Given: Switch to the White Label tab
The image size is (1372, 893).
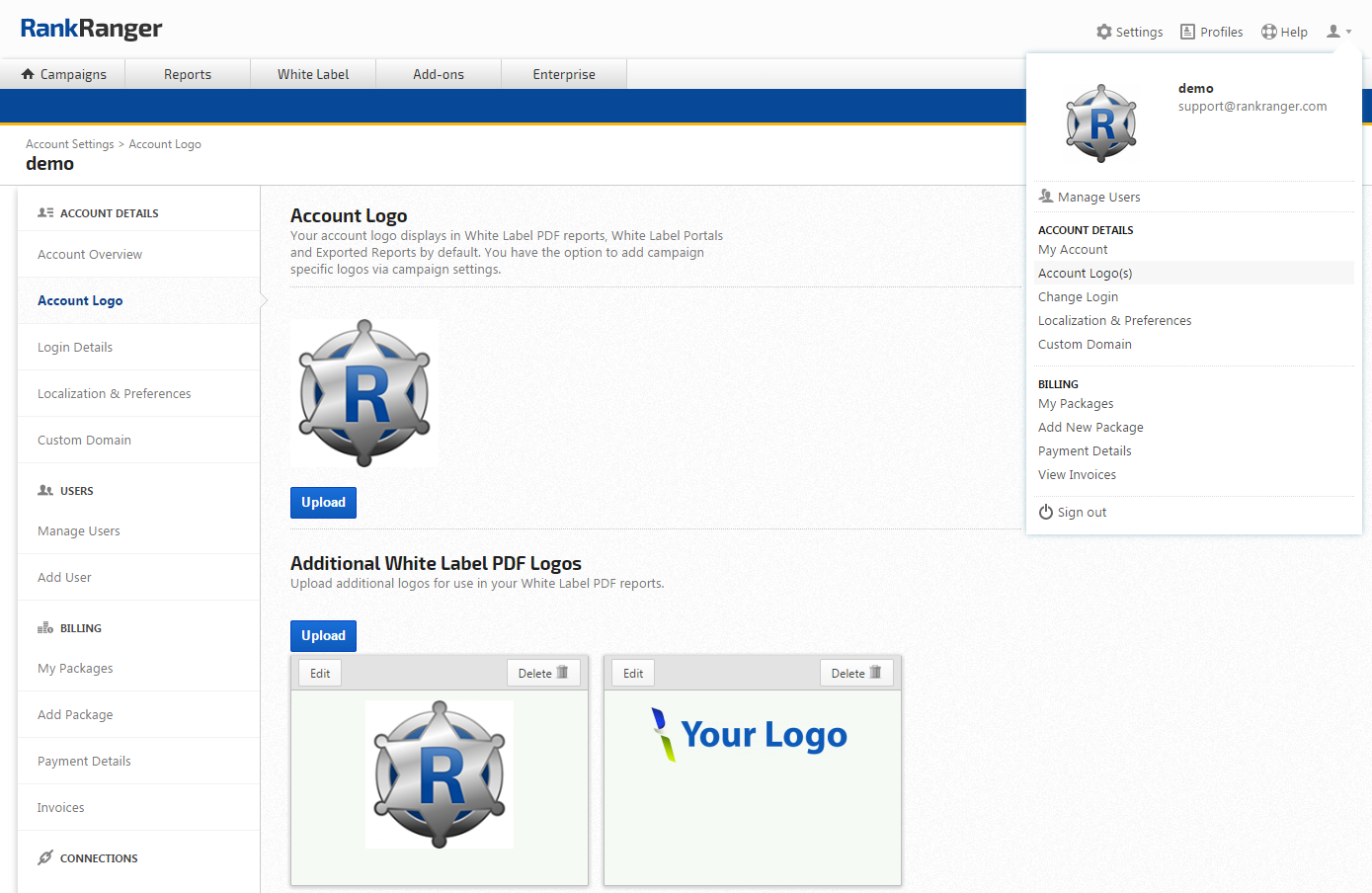Looking at the screenshot, I should [313, 74].
